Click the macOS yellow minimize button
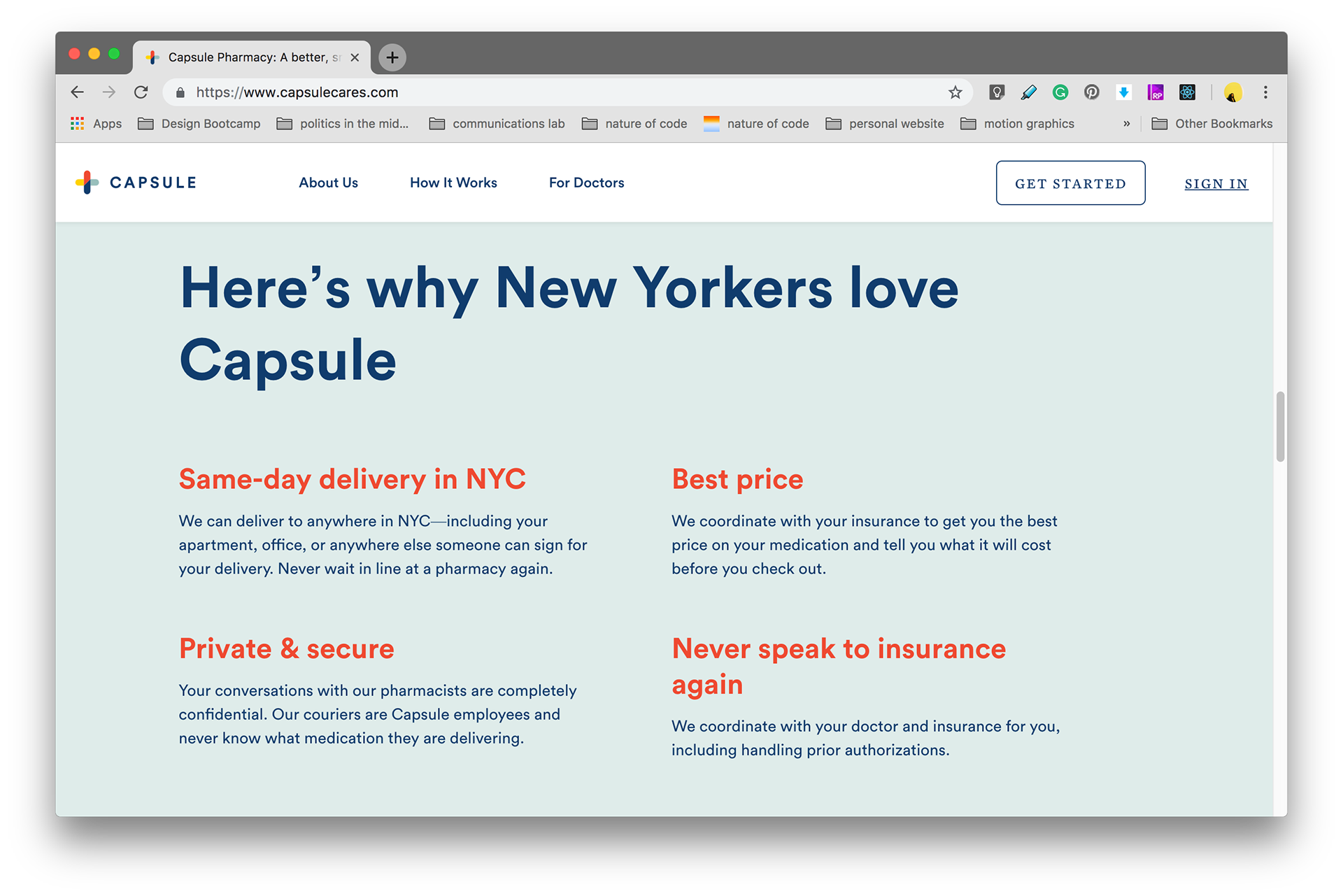1343x896 pixels. [94, 54]
